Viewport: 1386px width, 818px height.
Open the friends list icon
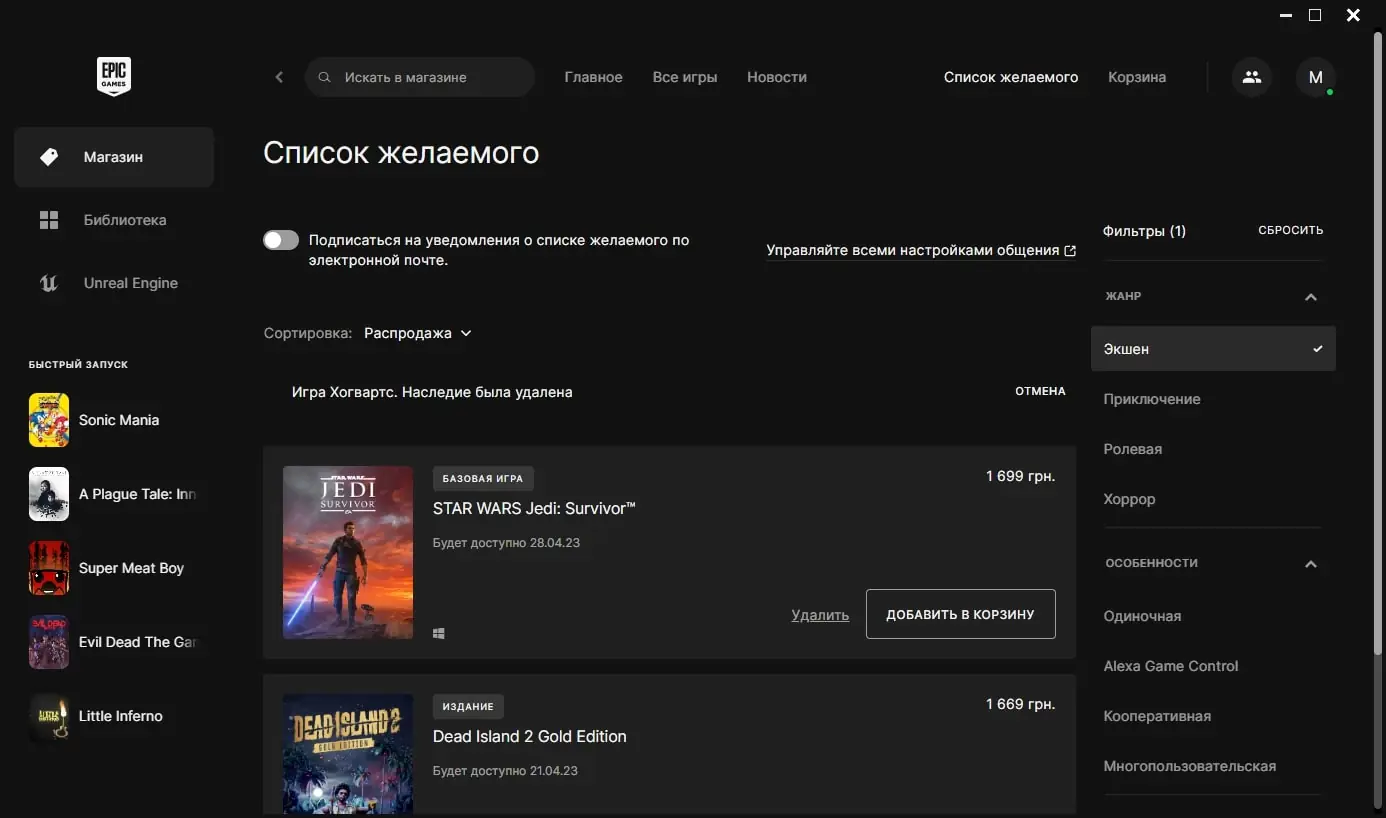click(x=1251, y=77)
